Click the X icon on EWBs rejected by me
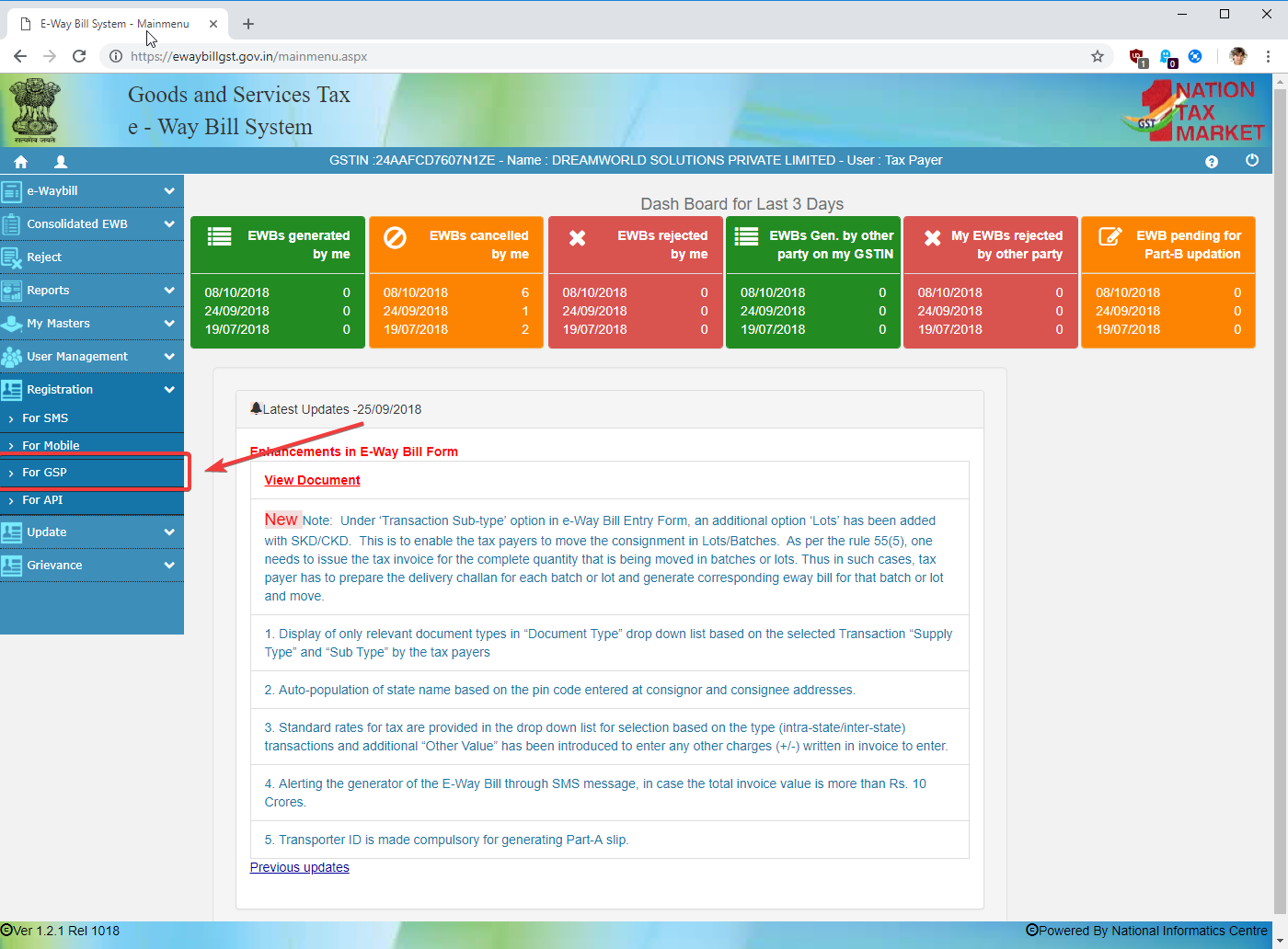 [577, 238]
